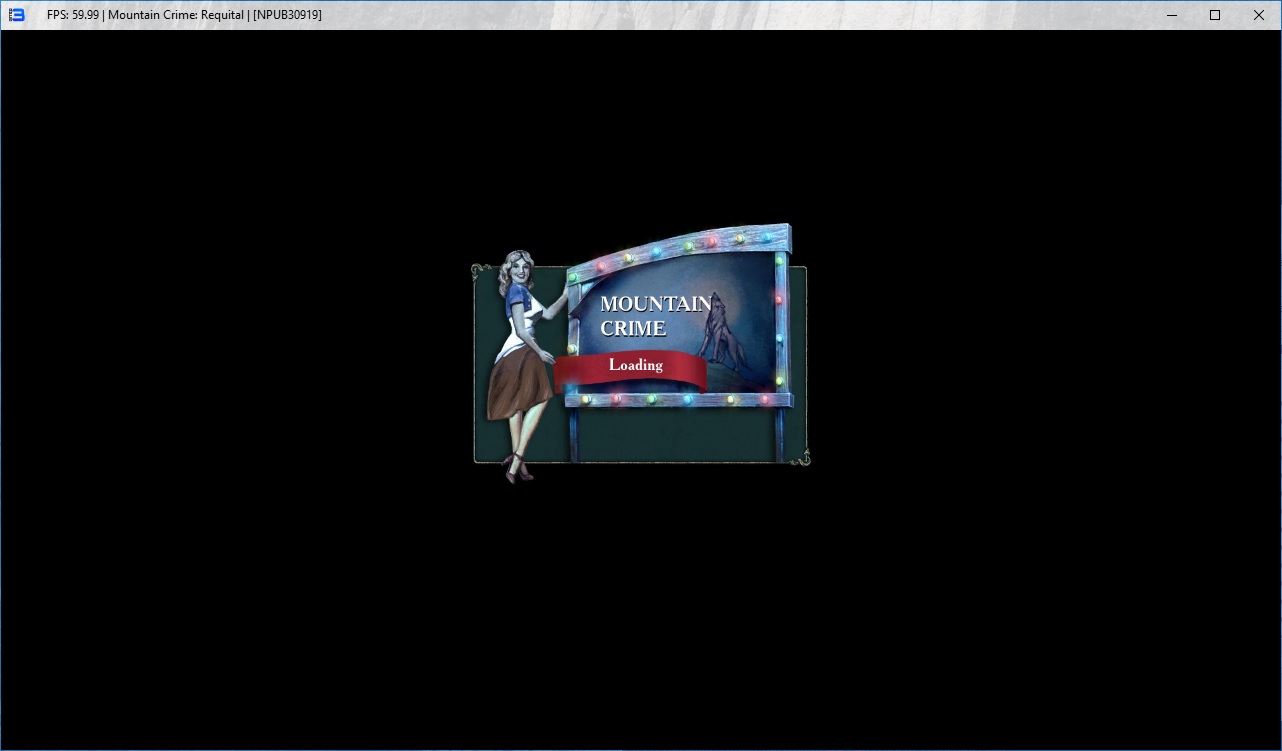Click the window title 'Mountain Crime: Requital'

(176, 15)
